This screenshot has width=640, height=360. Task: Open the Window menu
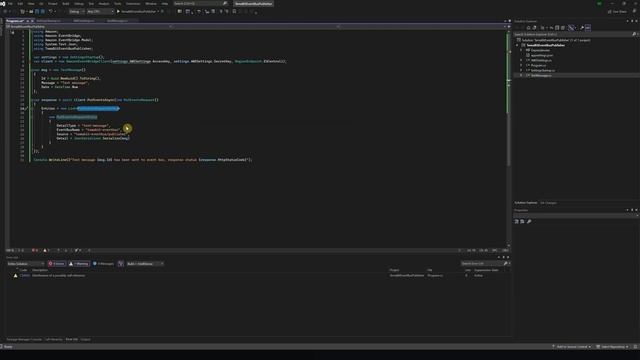point(151,3)
